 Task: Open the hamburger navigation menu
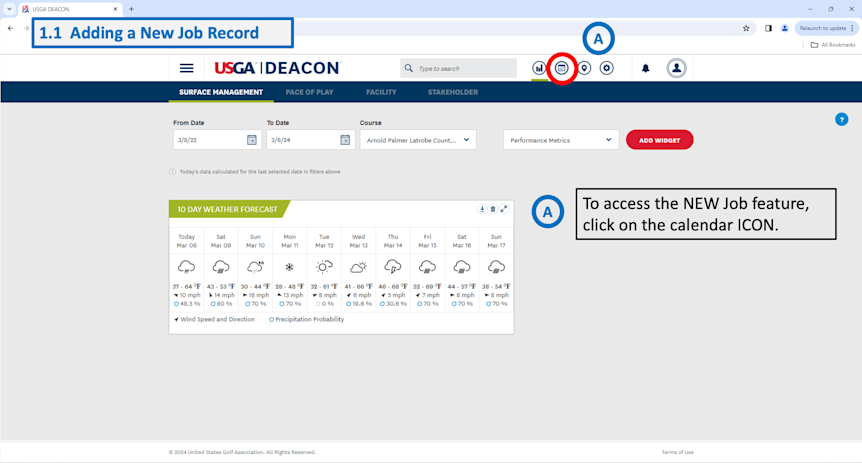click(x=186, y=68)
